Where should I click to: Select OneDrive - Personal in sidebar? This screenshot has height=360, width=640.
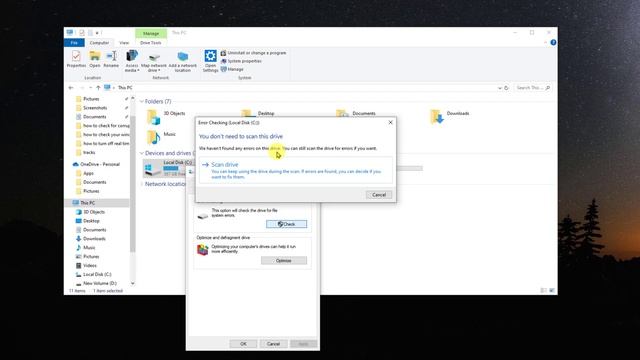pos(100,164)
